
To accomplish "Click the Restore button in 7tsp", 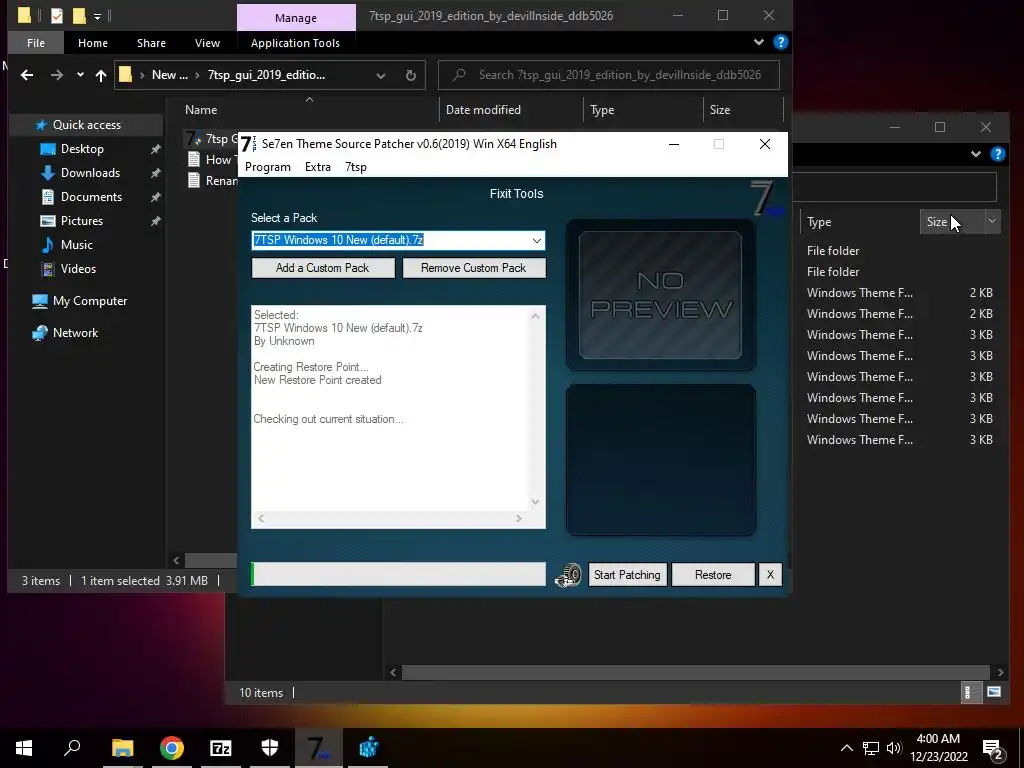I will click(712, 575).
